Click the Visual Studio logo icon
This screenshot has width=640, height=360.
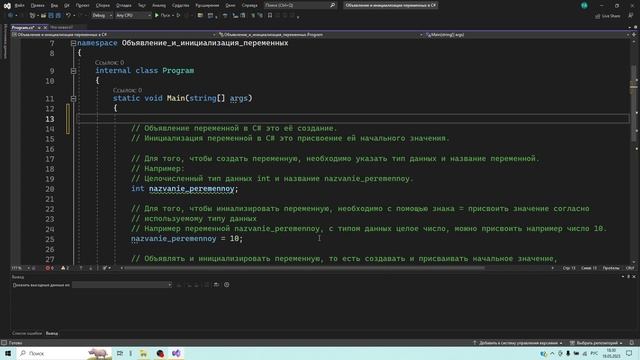[7, 6]
